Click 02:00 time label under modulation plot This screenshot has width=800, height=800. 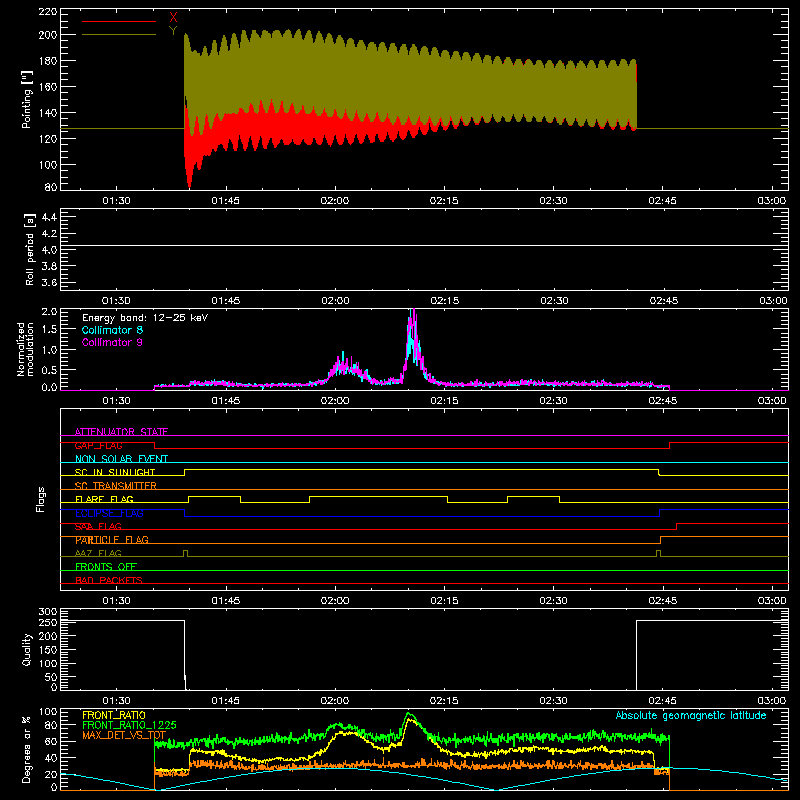335,401
